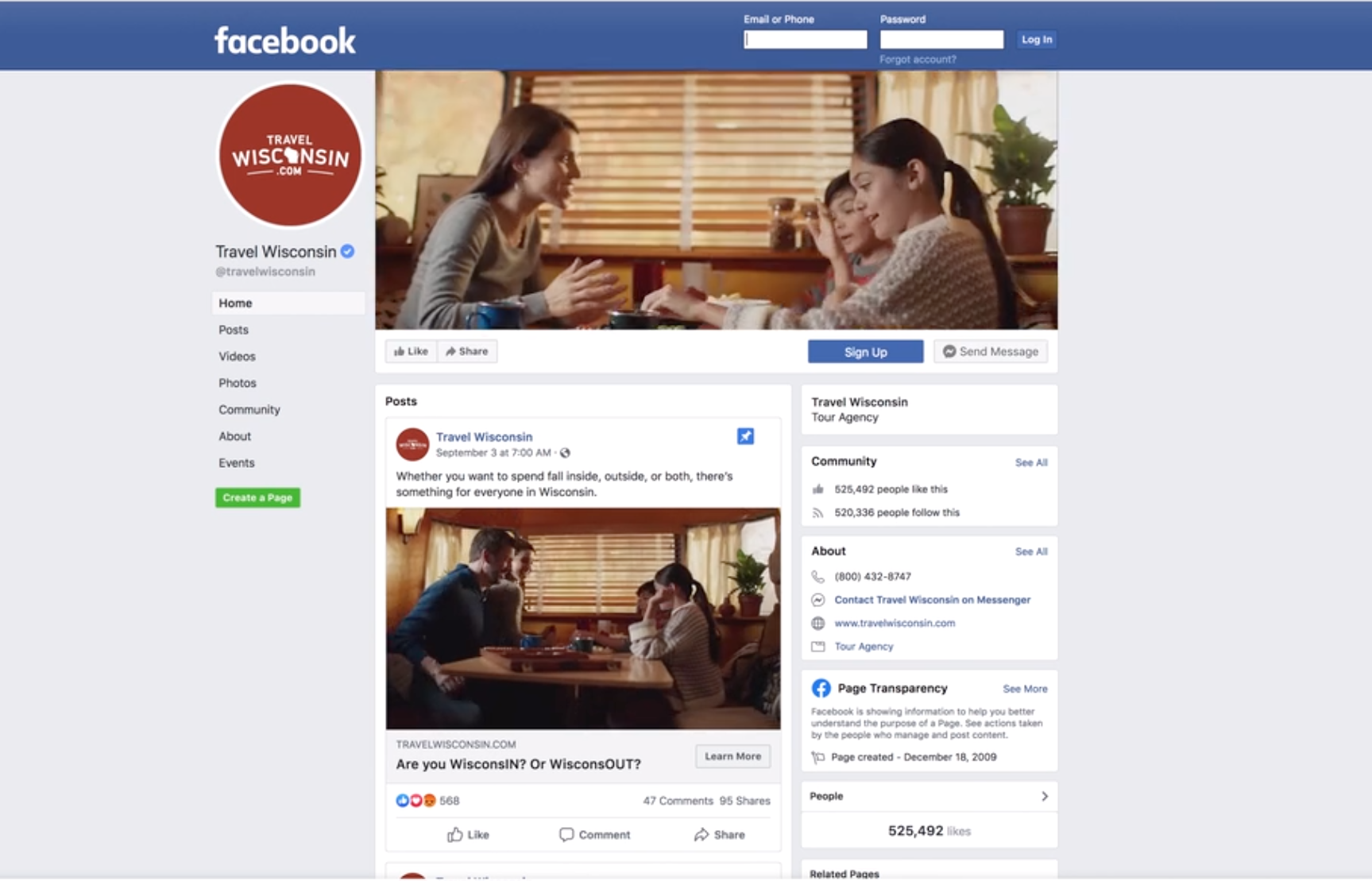Click the Facebook icon in Page Transparency

[821, 688]
